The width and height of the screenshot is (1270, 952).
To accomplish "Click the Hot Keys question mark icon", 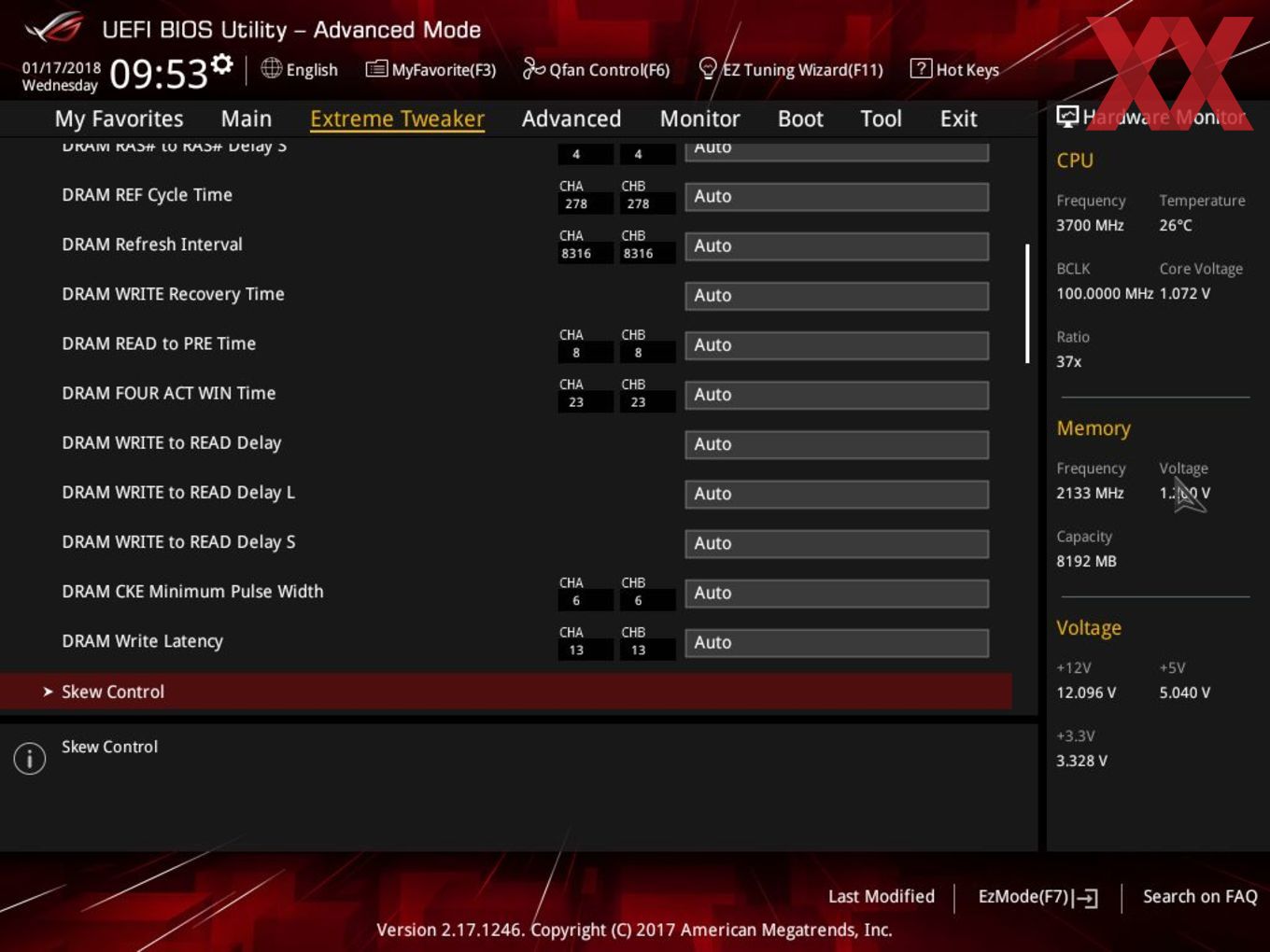I will [x=921, y=68].
